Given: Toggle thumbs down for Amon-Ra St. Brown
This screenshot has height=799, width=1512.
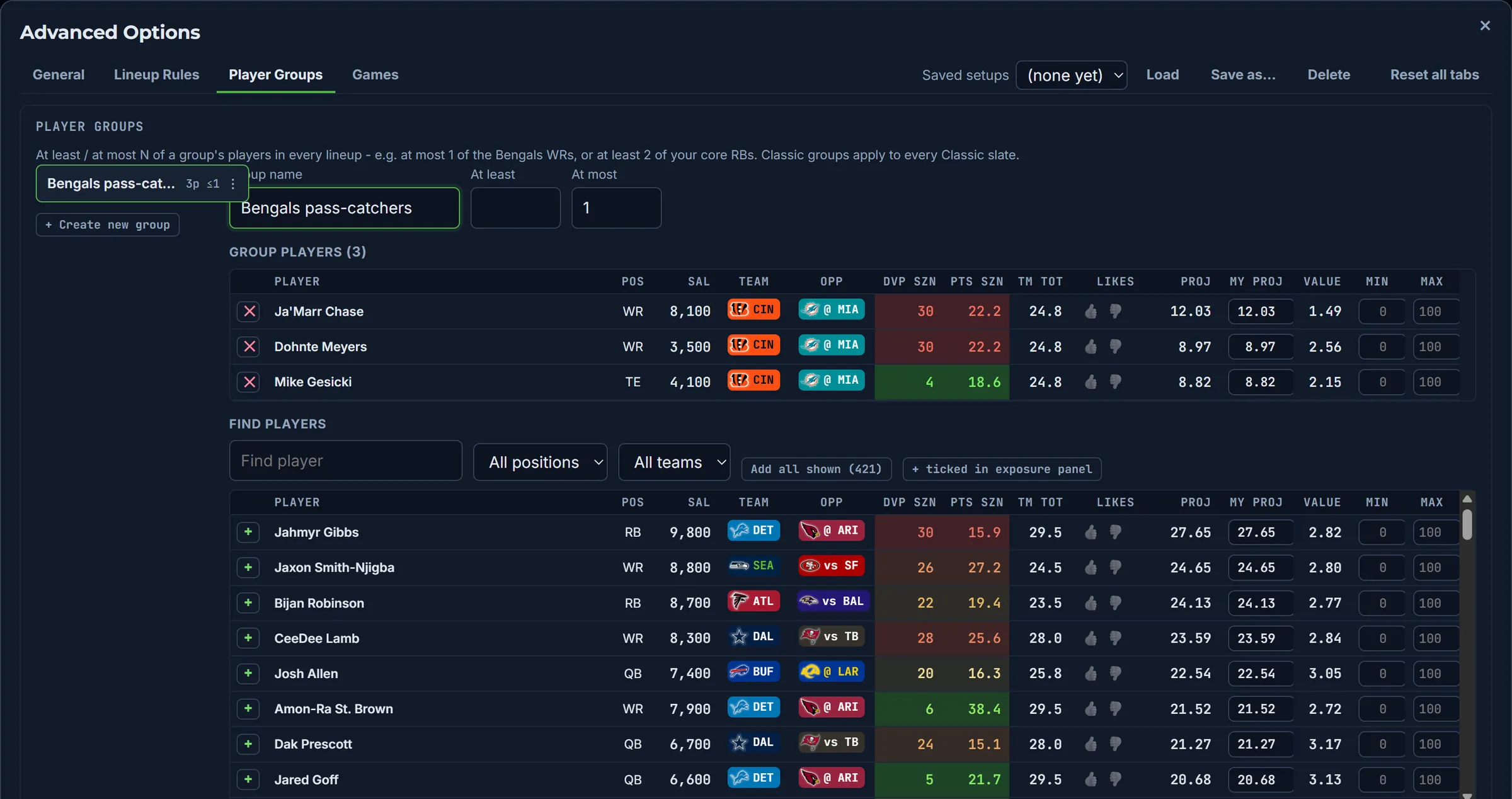Looking at the screenshot, I should click(x=1115, y=709).
